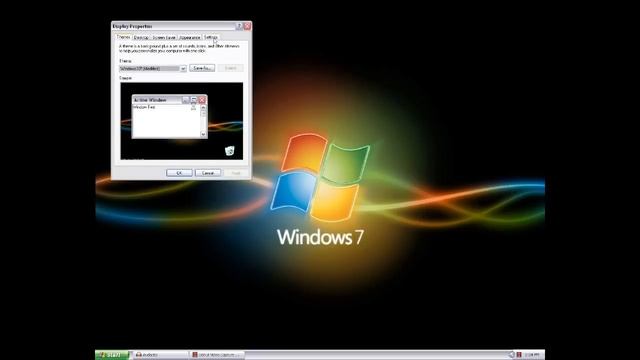The width and height of the screenshot is (640, 360).
Task: Switch to the Appearance tab
Action: click(x=190, y=38)
